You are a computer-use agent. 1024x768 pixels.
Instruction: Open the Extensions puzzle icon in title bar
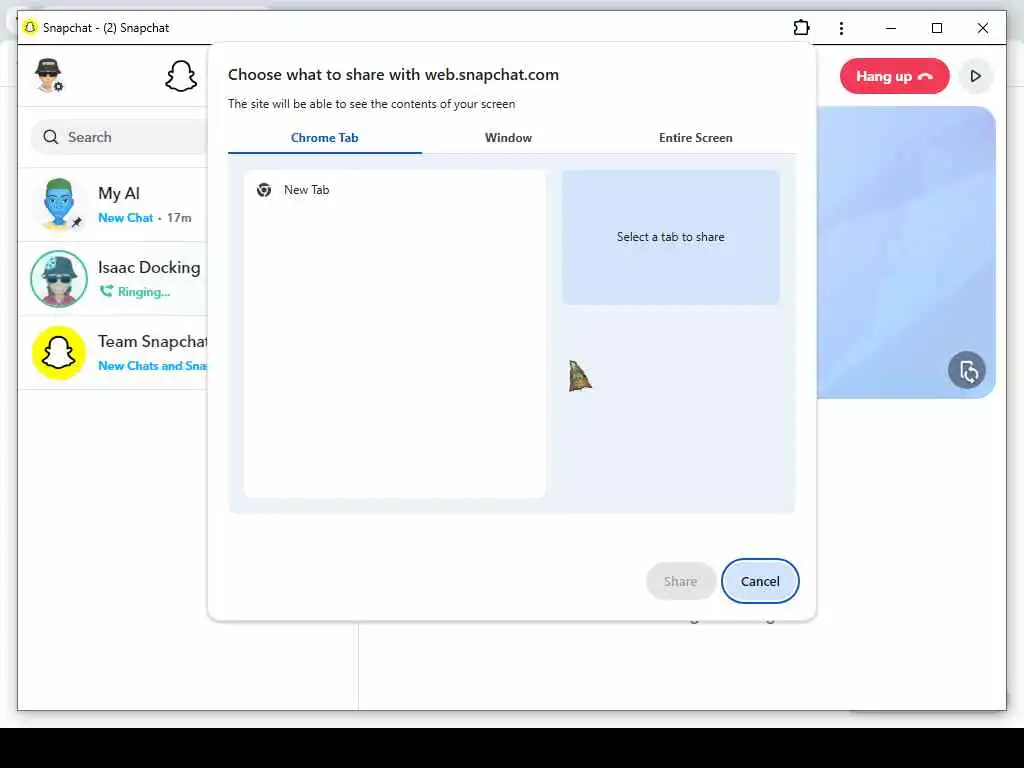coord(801,27)
